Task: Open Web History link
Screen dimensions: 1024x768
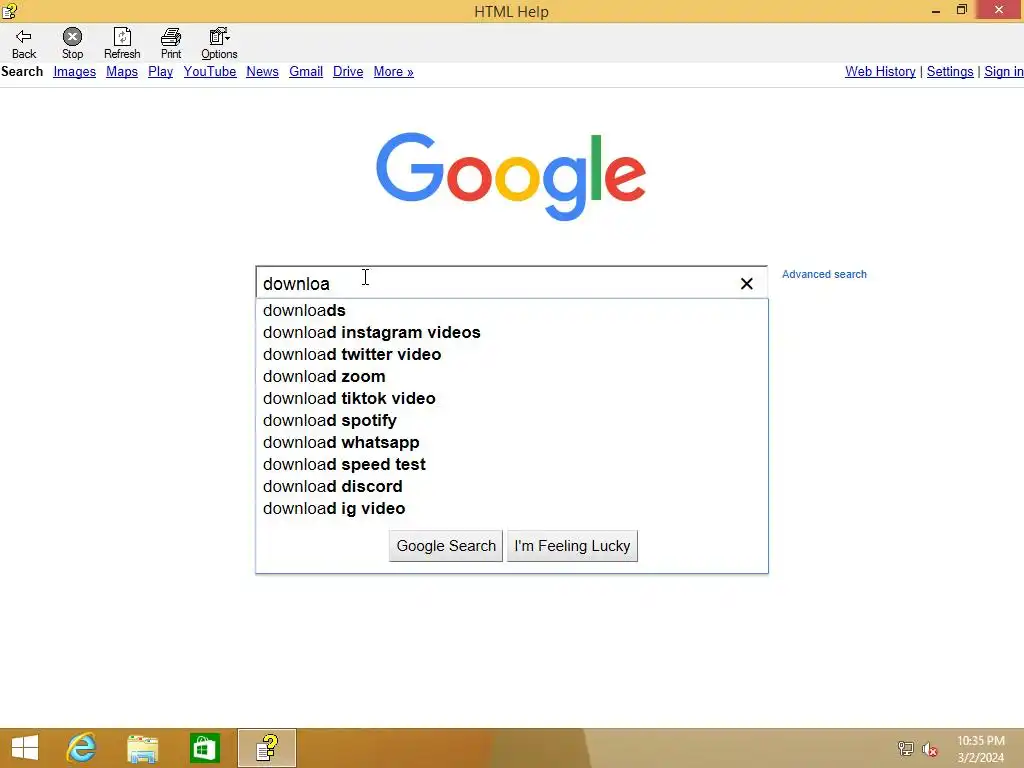Action: point(880,72)
